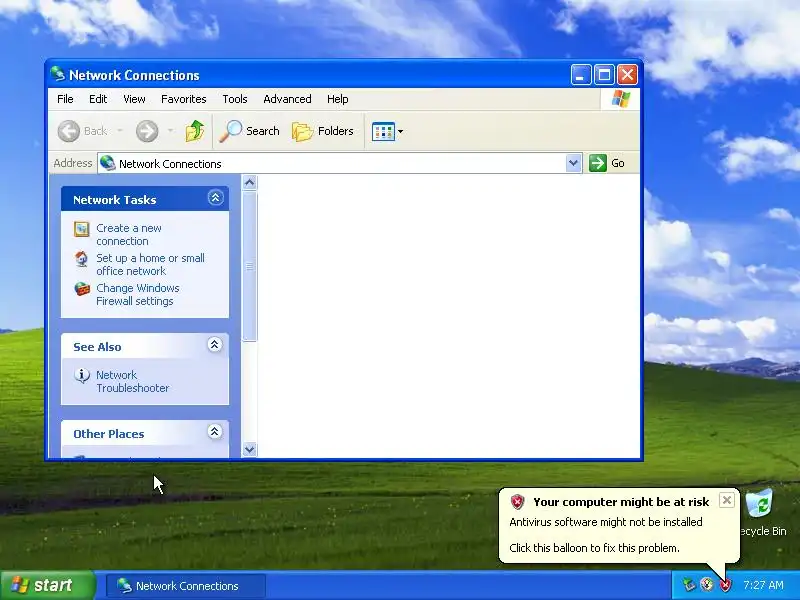Open the Favorites menu
The width and height of the screenshot is (800, 600).
pos(184,99)
